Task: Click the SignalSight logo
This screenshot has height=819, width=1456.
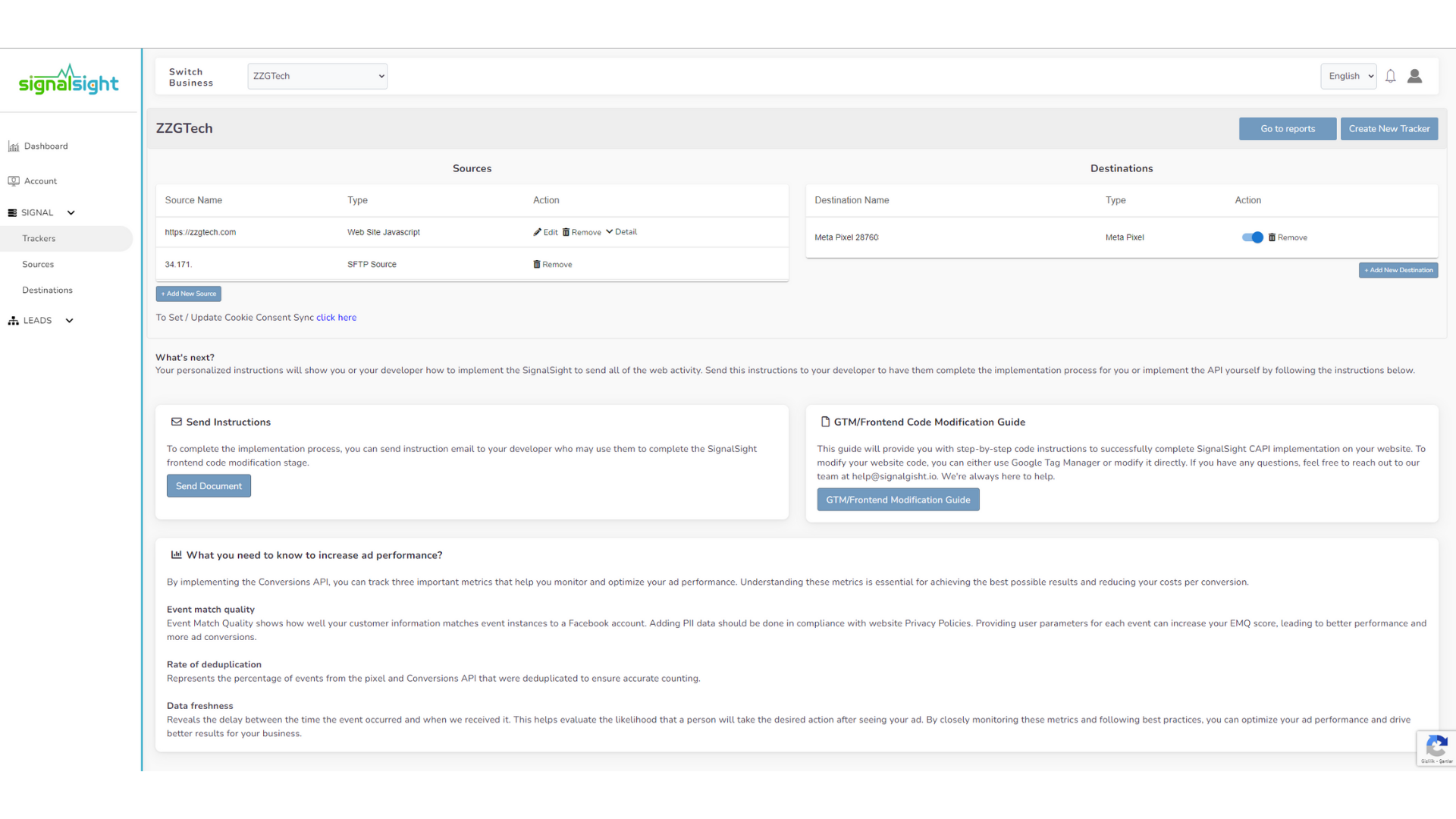Action: (x=69, y=80)
